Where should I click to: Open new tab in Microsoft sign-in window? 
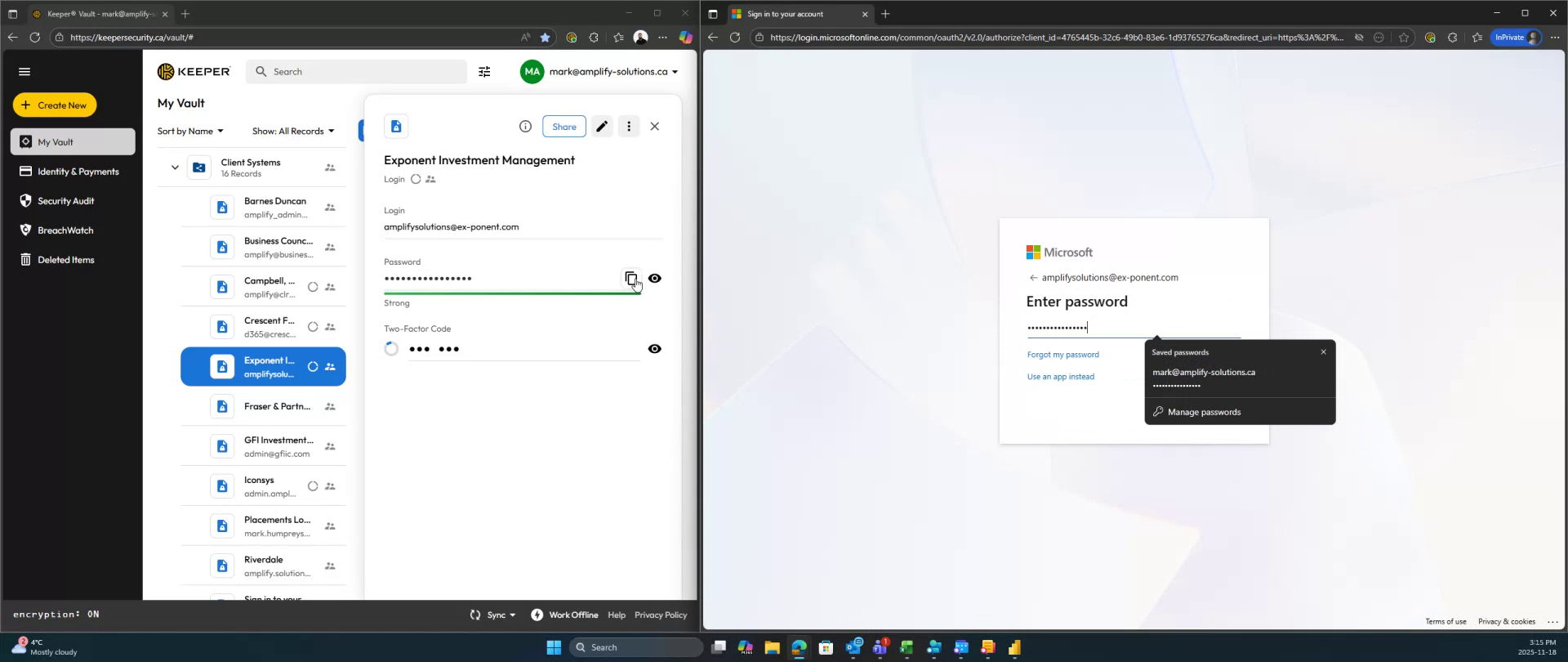coord(884,14)
